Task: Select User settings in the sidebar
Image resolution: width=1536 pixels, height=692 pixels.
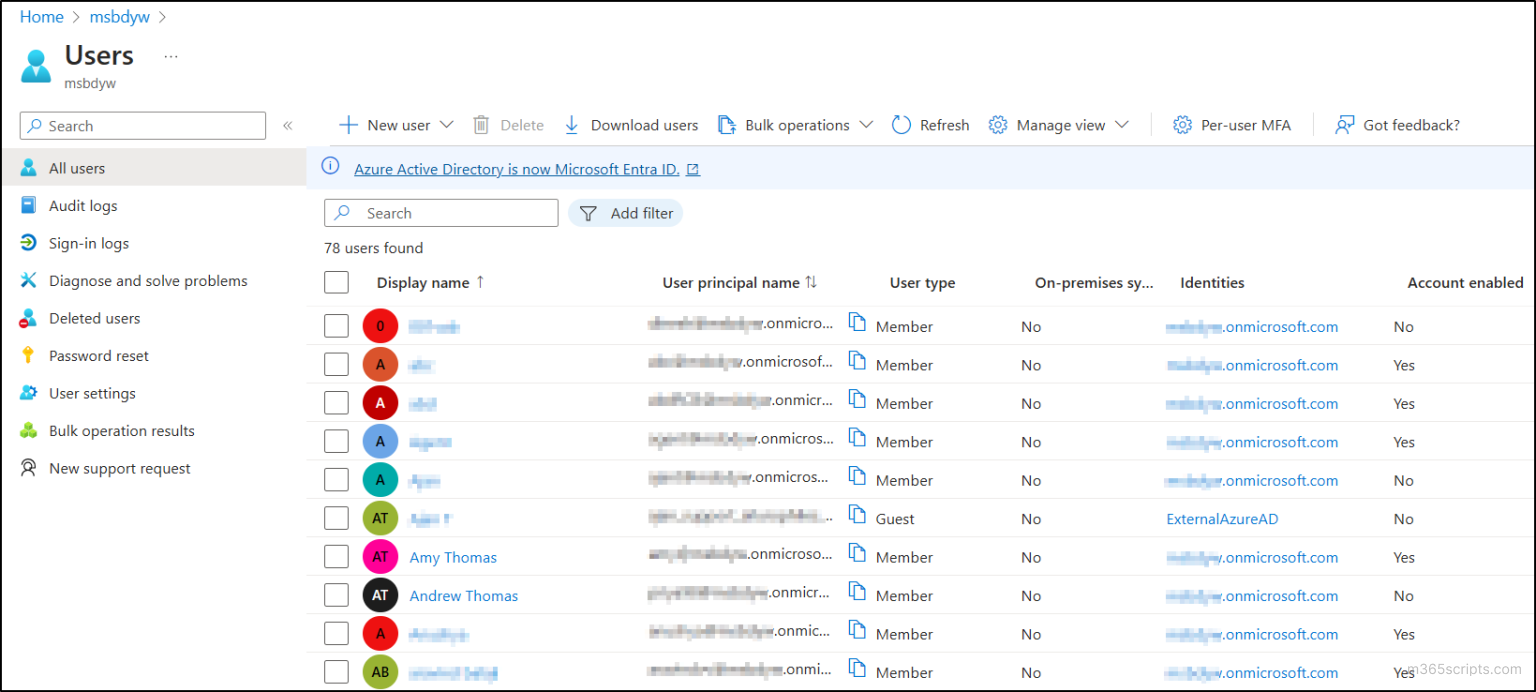Action: coord(29,393)
